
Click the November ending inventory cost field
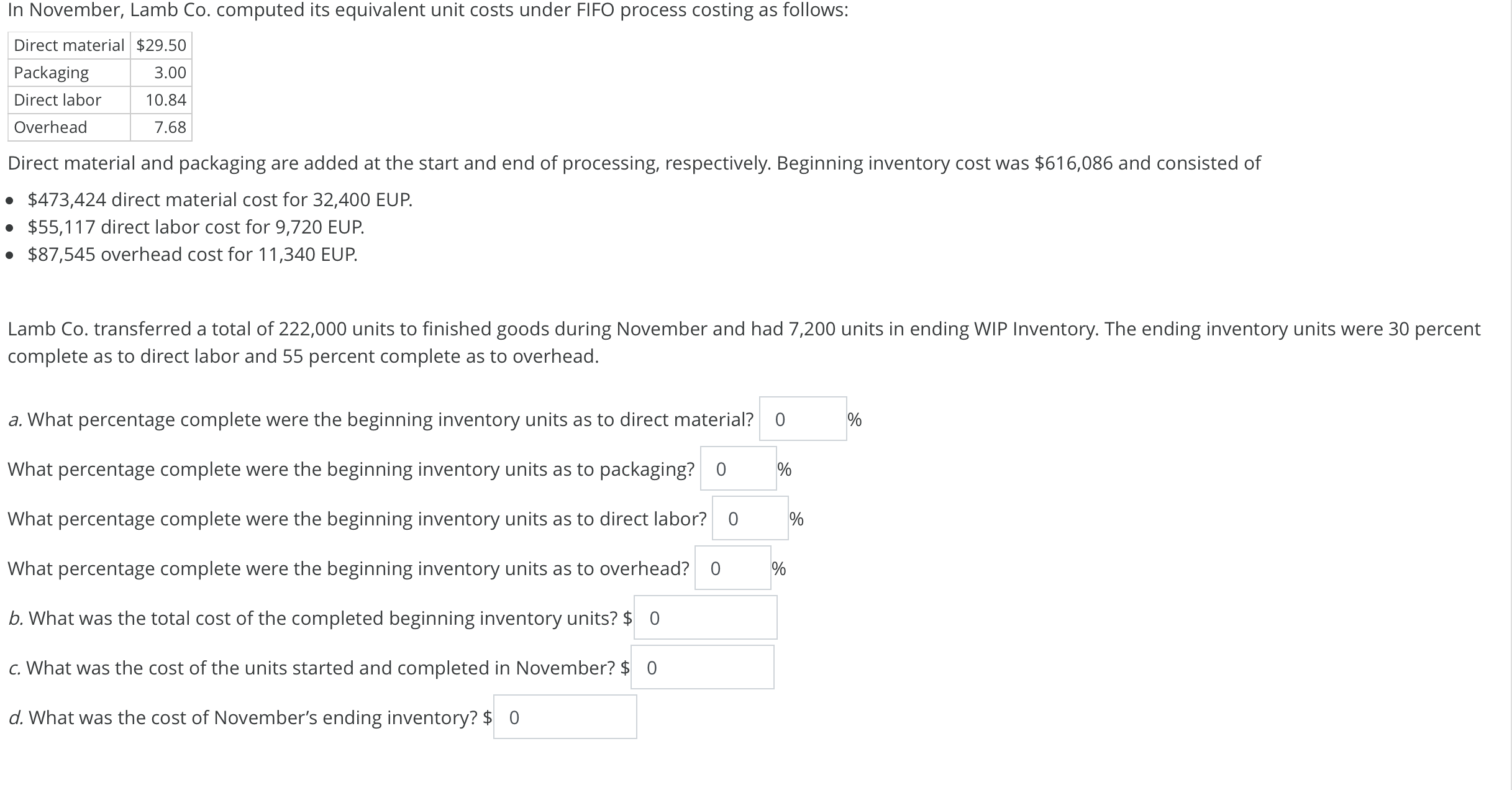tap(564, 717)
